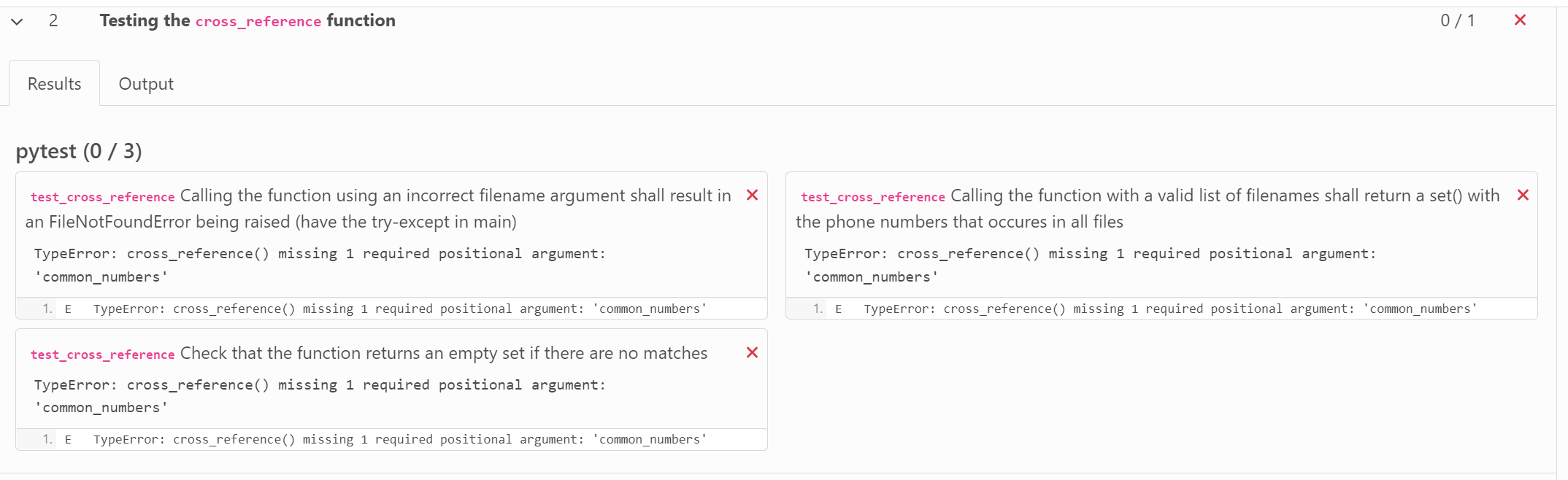Click the 'pytest (0 / 3)' heading
The width and height of the screenshot is (1568, 480).
point(79,151)
